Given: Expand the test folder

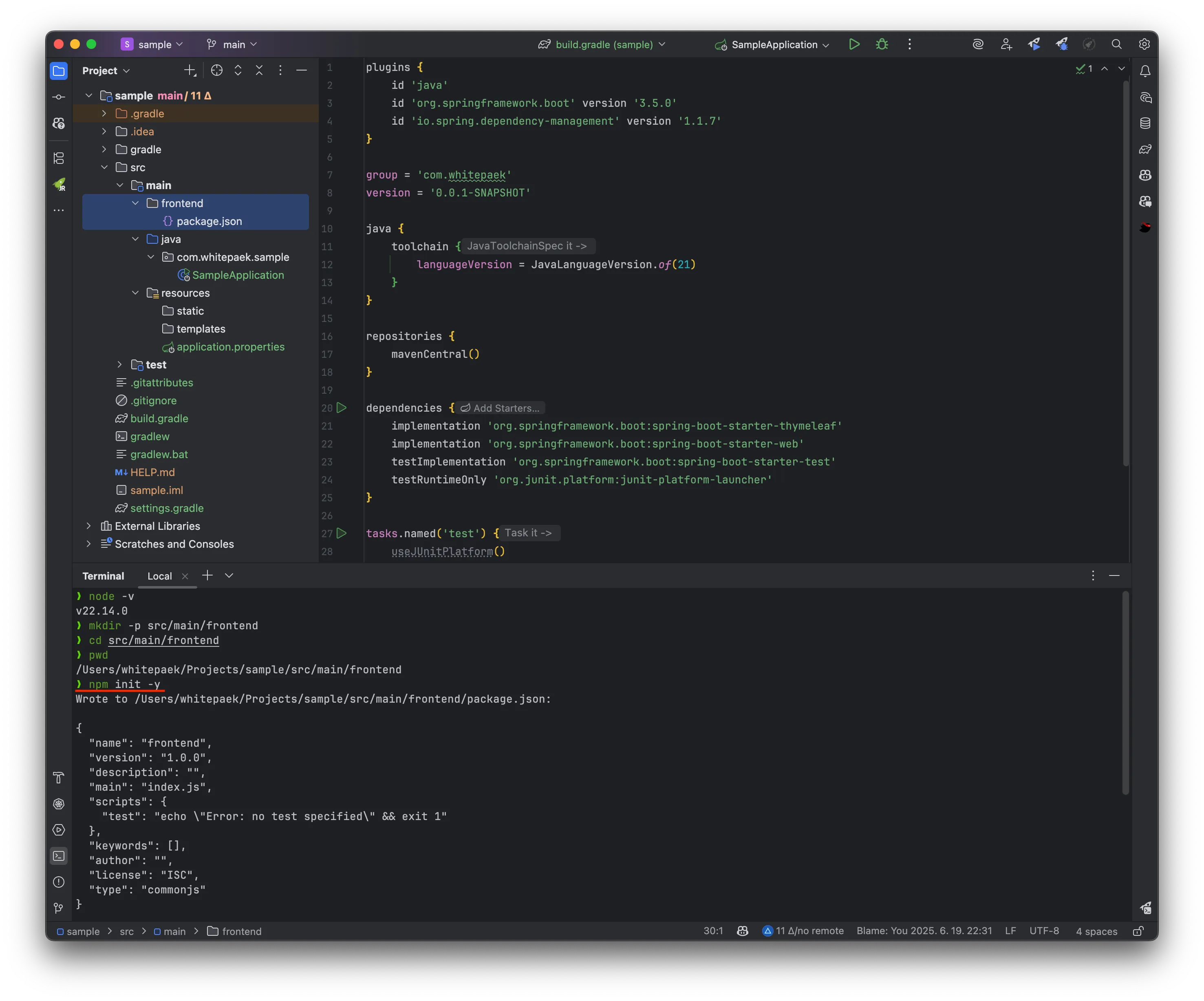Looking at the screenshot, I should tap(119, 365).
